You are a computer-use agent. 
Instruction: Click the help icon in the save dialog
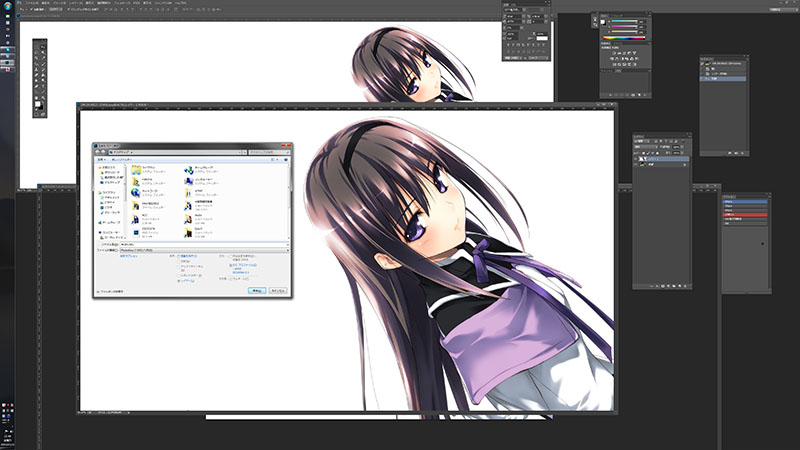tap(286, 160)
